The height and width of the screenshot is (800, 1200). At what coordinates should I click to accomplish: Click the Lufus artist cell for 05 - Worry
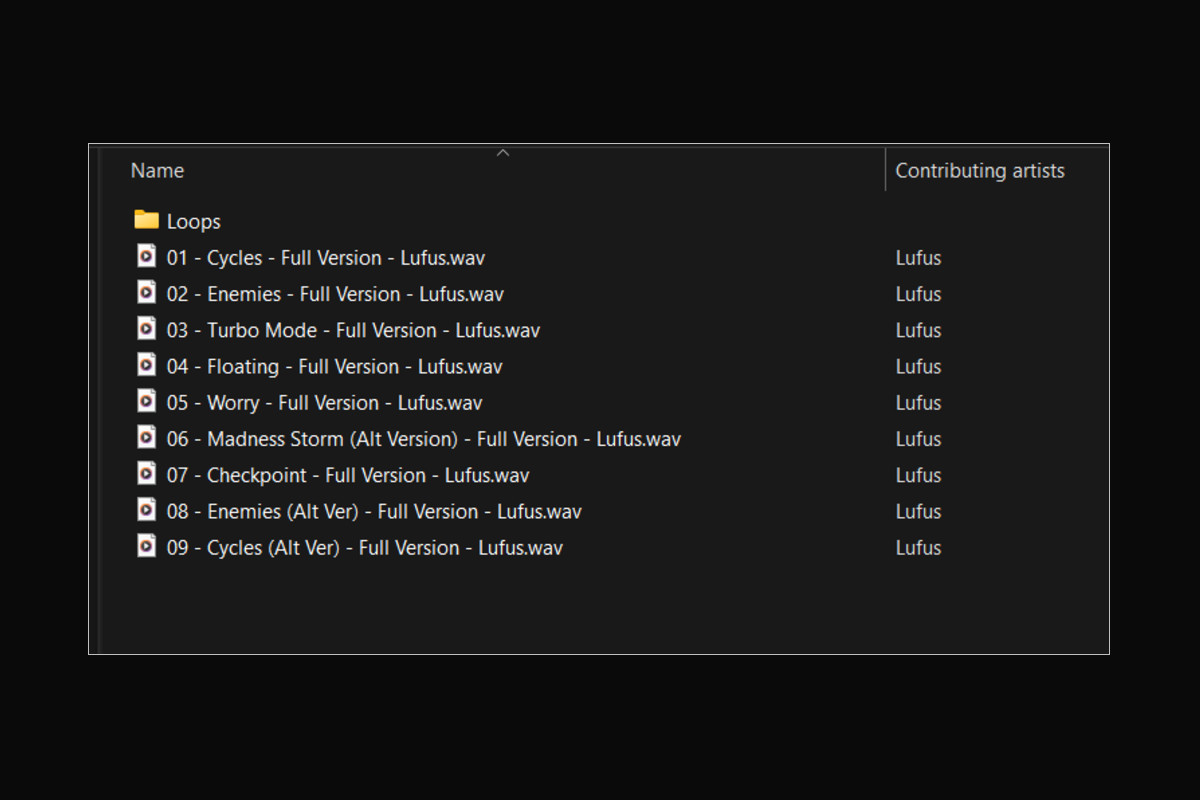coord(918,403)
